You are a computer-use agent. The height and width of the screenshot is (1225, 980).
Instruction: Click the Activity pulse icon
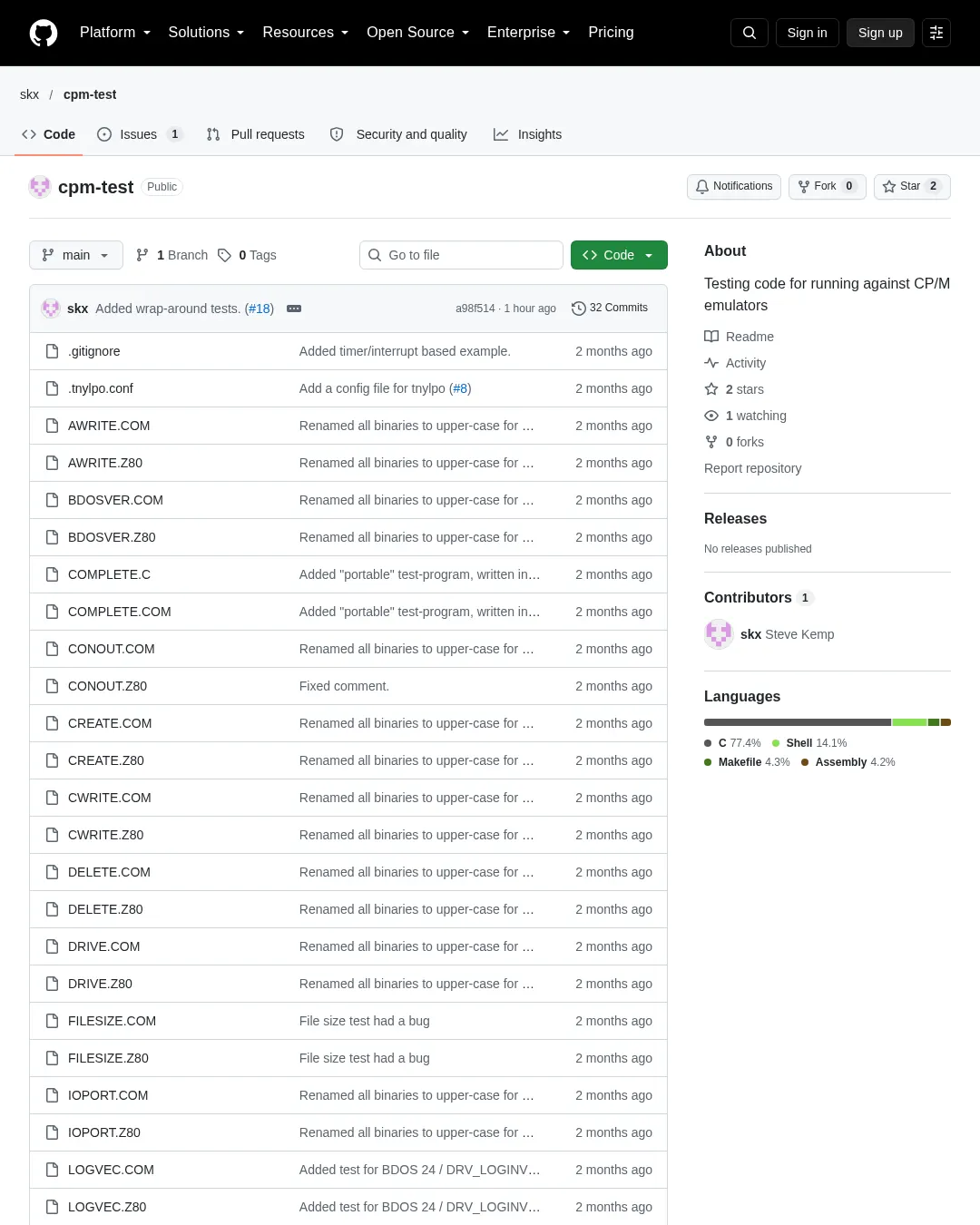point(711,363)
